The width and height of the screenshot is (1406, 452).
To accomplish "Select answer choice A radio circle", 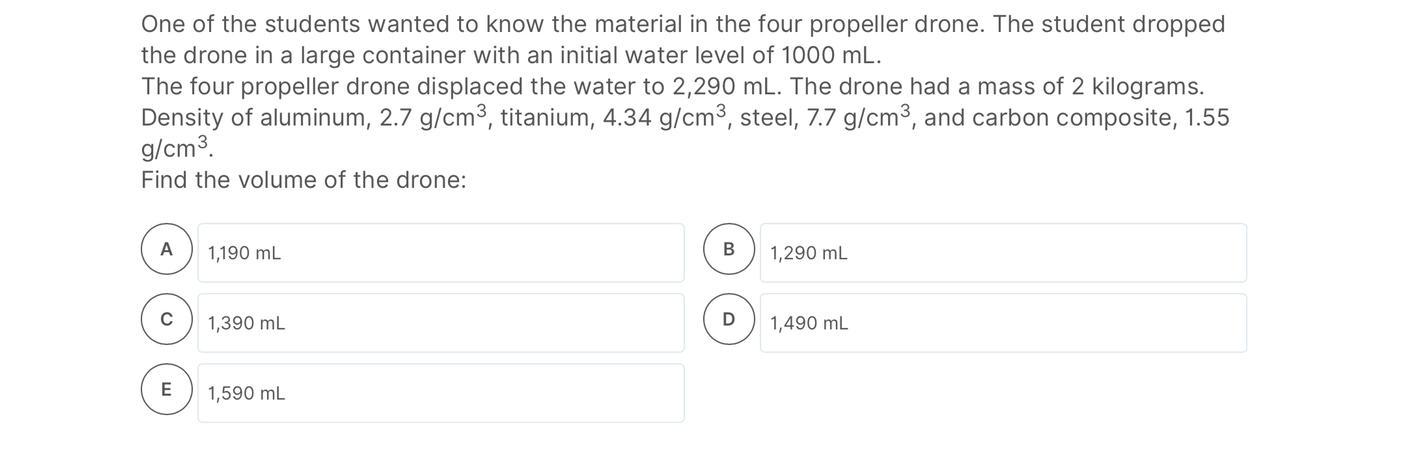I will click(166, 249).
